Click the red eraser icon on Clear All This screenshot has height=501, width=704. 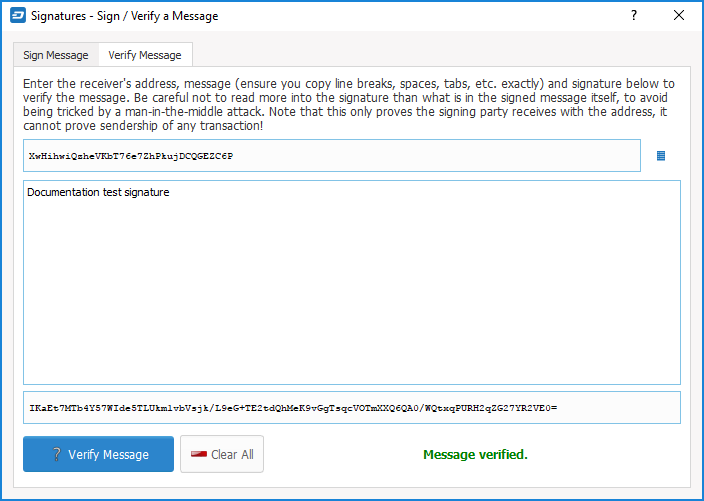pyautogui.click(x=198, y=454)
